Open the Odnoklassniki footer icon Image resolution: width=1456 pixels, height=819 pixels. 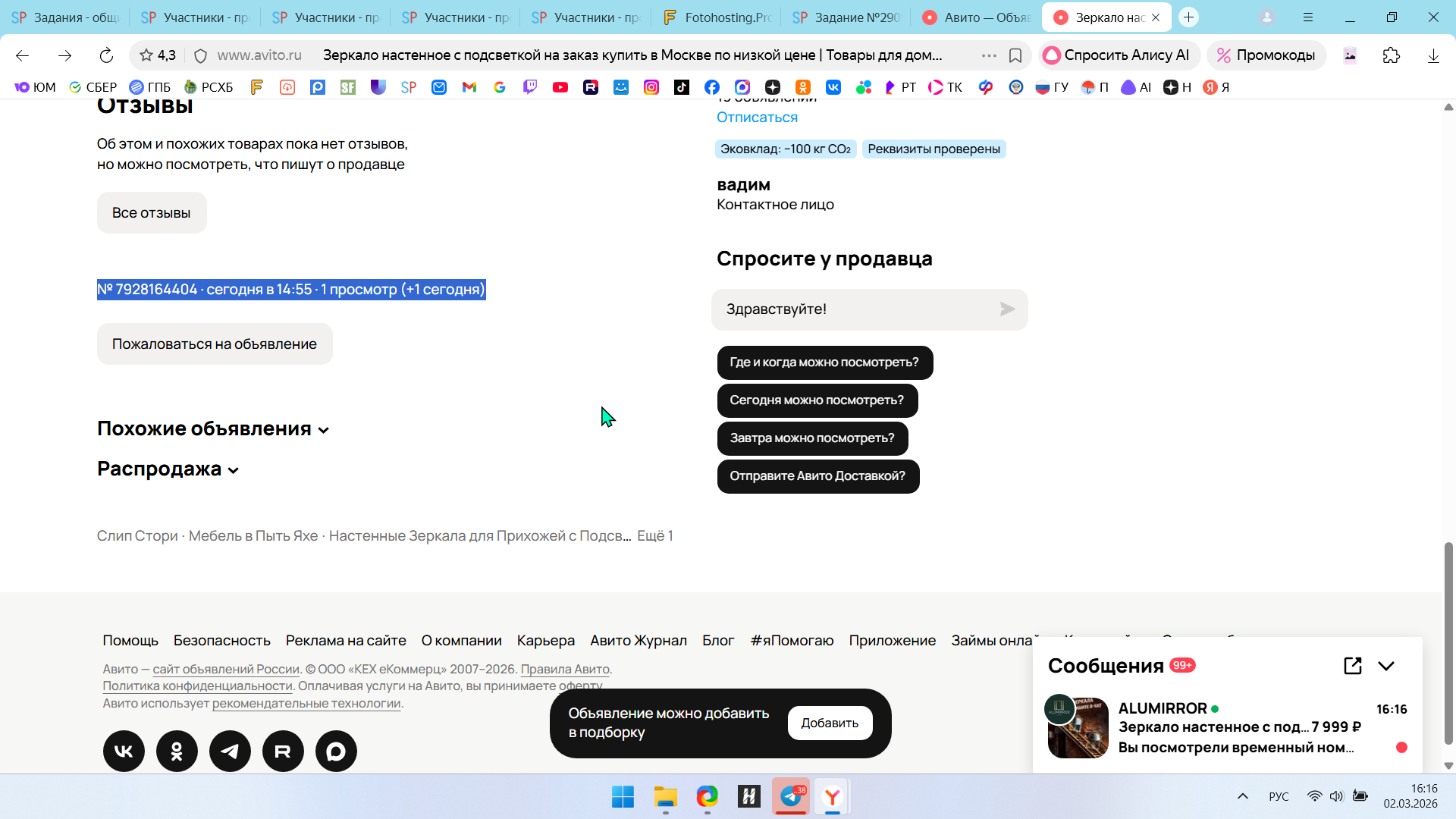[177, 751]
